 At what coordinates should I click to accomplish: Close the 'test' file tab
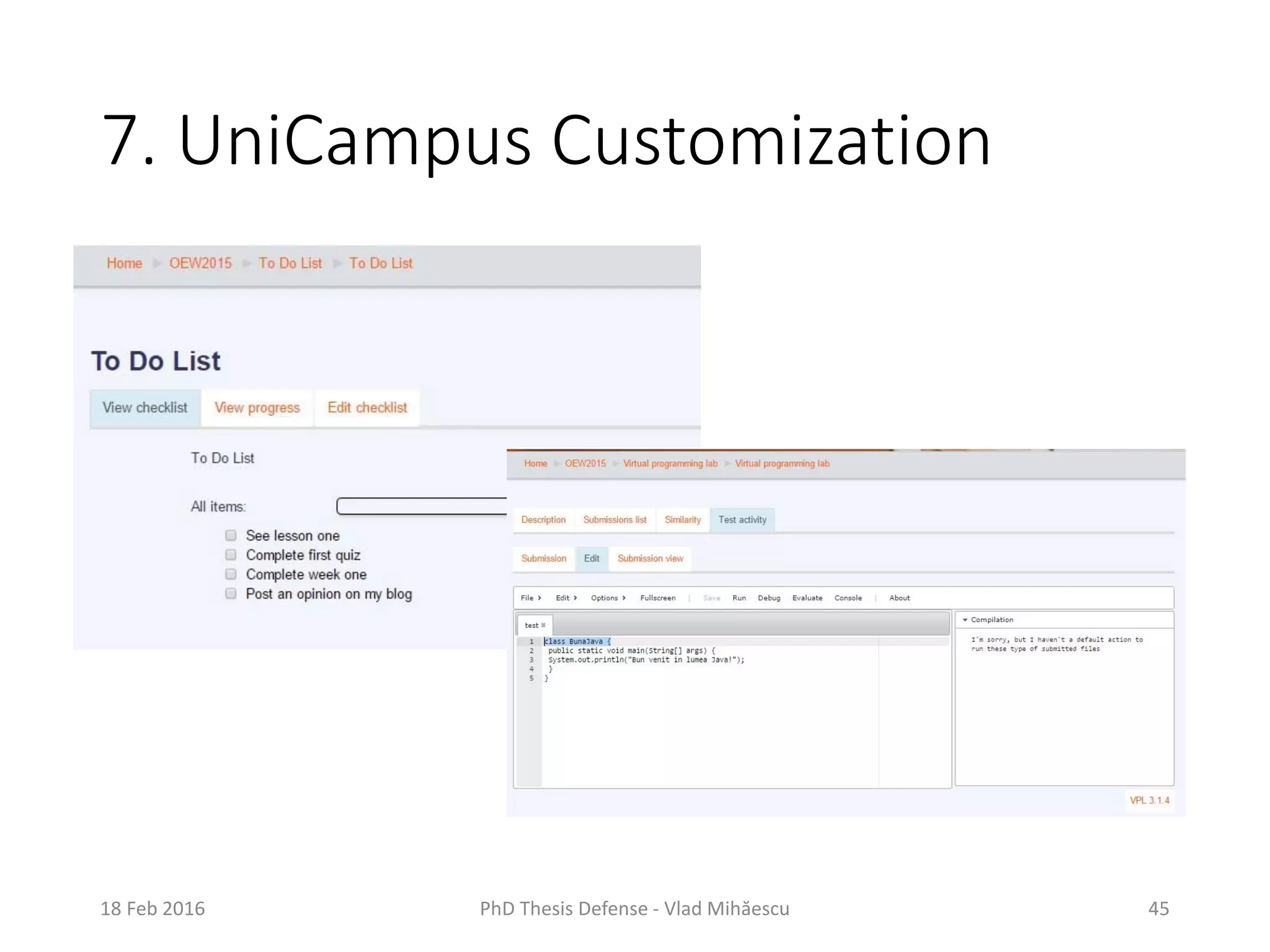543,625
